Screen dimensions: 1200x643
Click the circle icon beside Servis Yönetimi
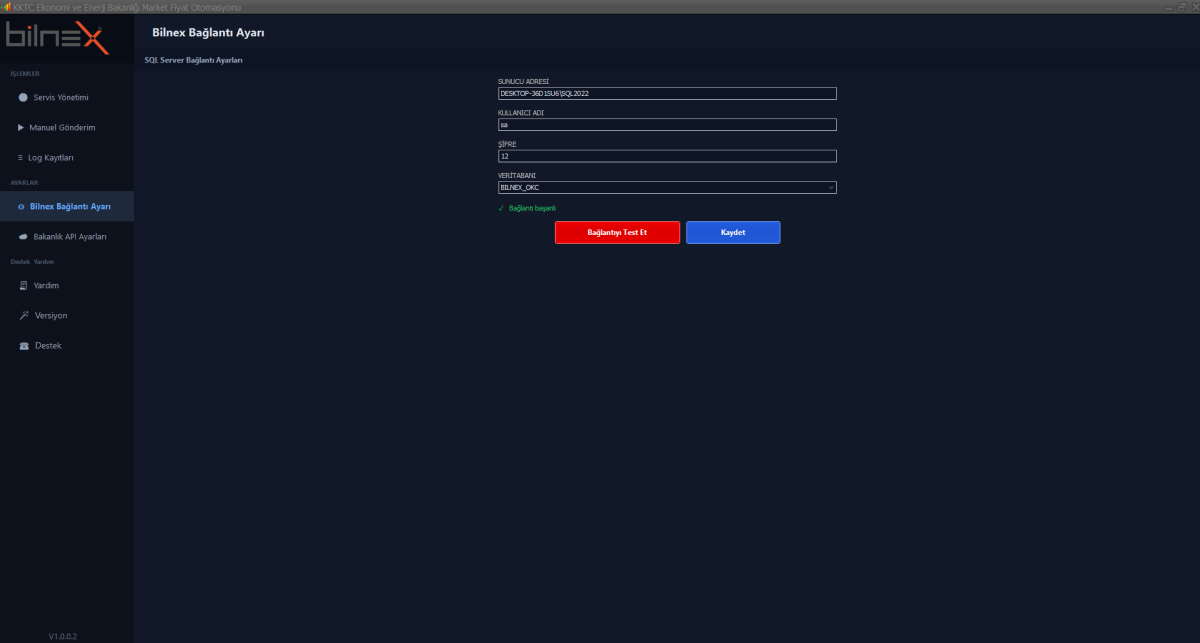[x=23, y=97]
